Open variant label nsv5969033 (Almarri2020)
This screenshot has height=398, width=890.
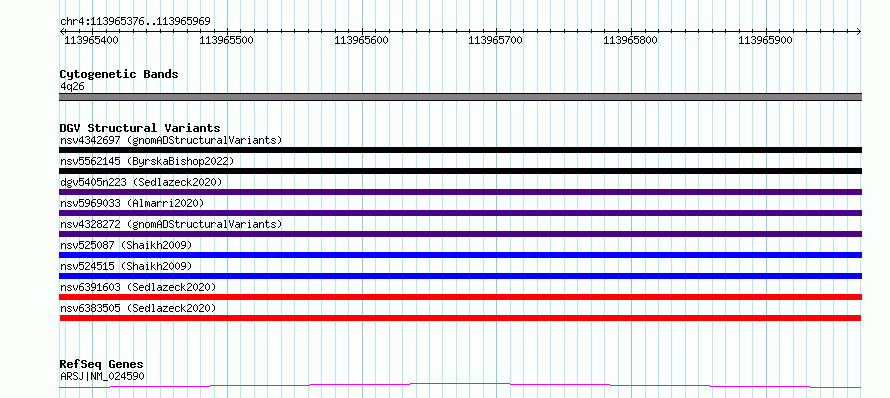[132, 203]
